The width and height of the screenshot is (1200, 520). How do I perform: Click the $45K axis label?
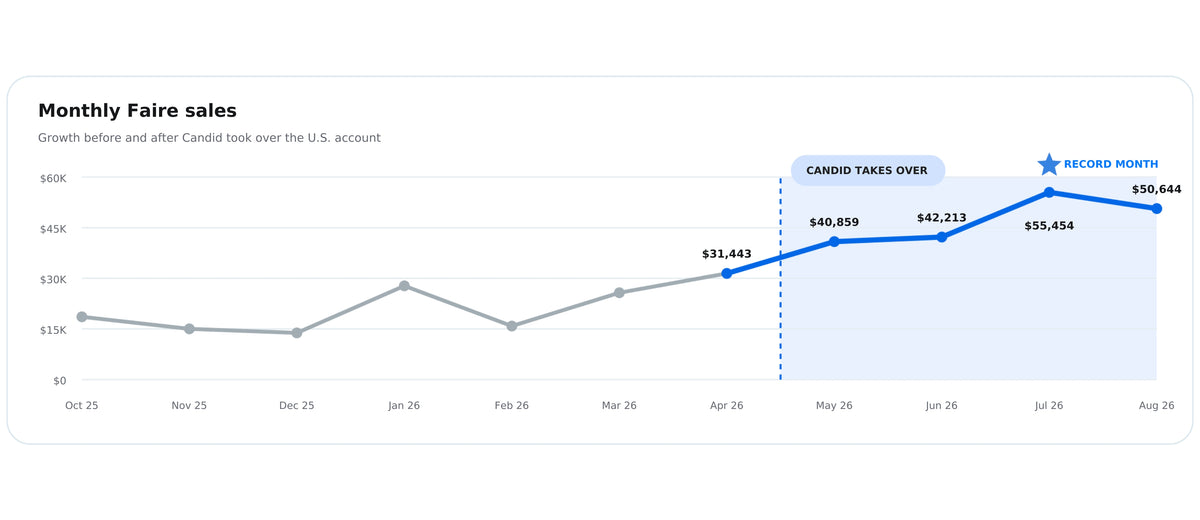click(53, 229)
